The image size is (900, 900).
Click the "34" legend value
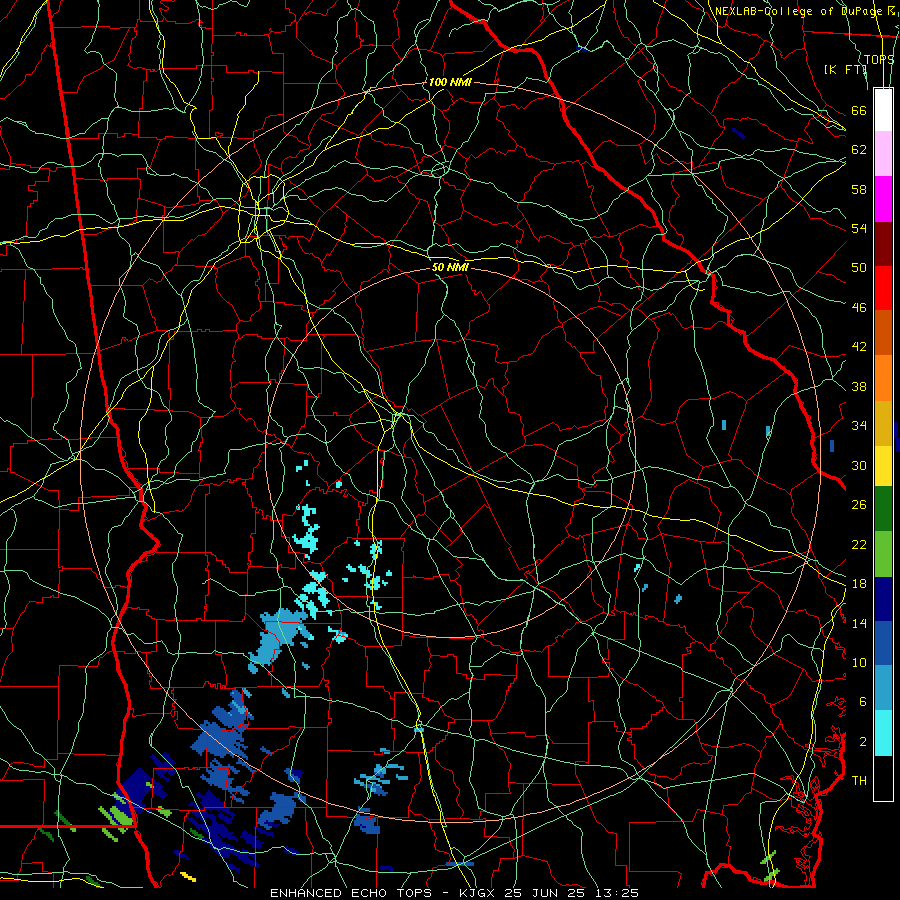pos(859,426)
